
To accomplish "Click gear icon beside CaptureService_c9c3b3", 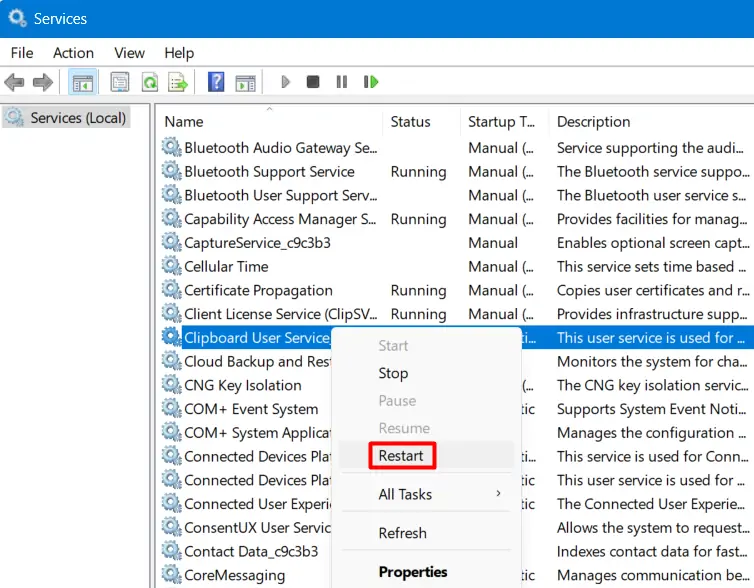I will point(171,242).
